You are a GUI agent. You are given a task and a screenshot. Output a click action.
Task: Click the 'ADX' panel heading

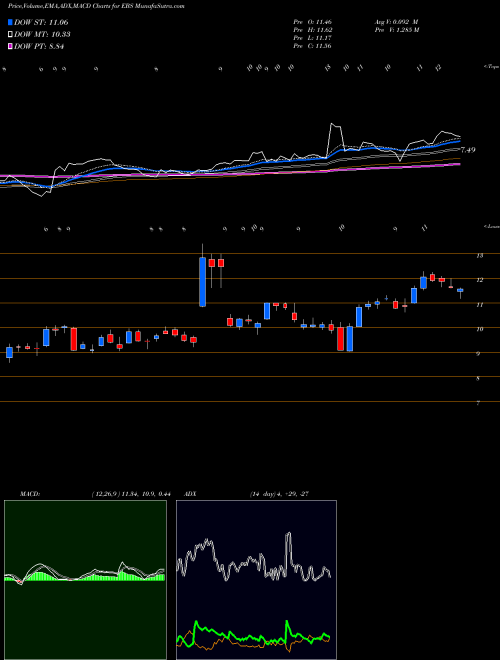tap(191, 494)
